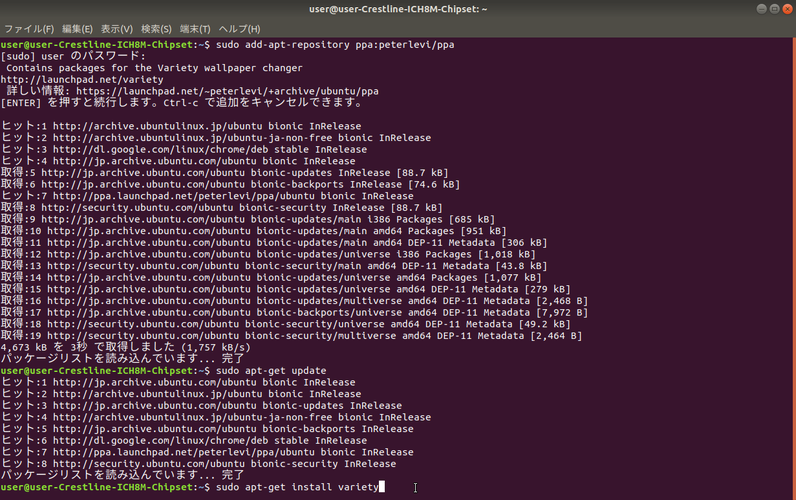Click the 取得:16 multiverse DEP-11 Metadata [2,468 B] line
The image size is (796, 500).
point(294,302)
